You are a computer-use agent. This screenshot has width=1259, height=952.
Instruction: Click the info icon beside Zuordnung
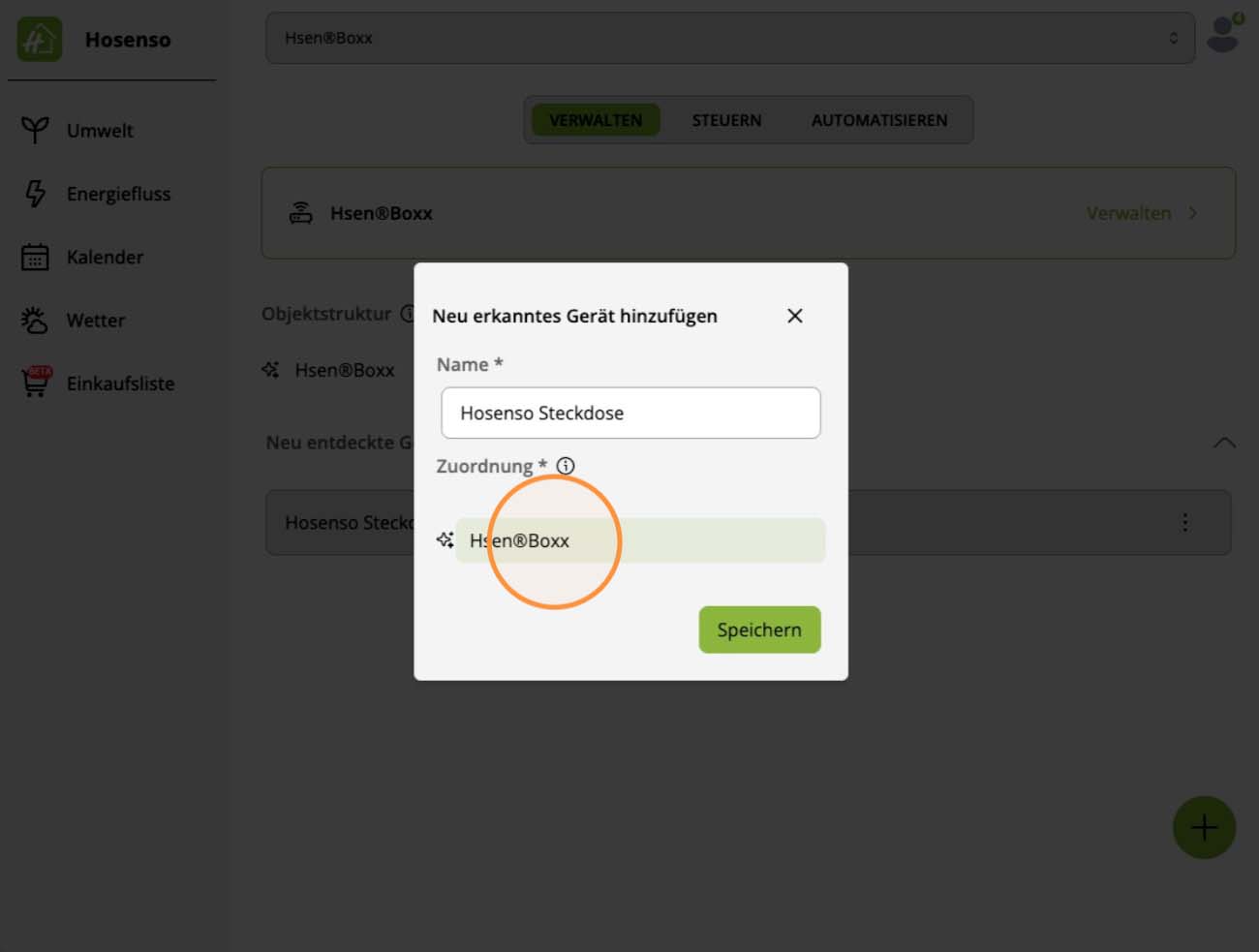(566, 466)
